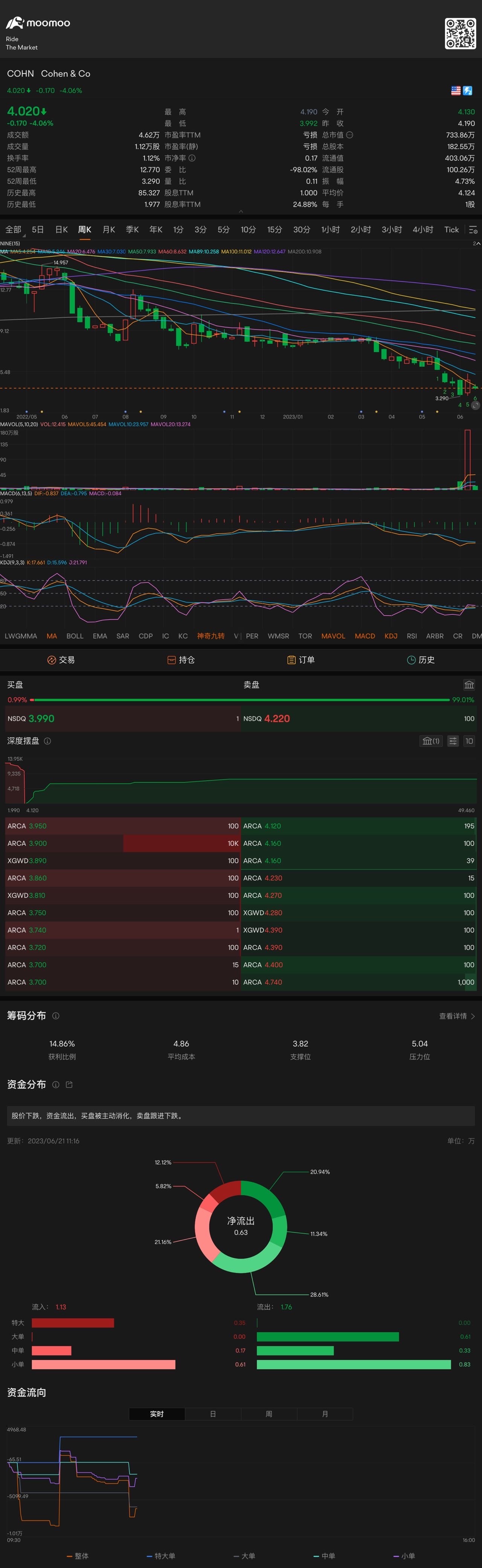
Task: Select the 年K chart tab
Action: (156, 230)
